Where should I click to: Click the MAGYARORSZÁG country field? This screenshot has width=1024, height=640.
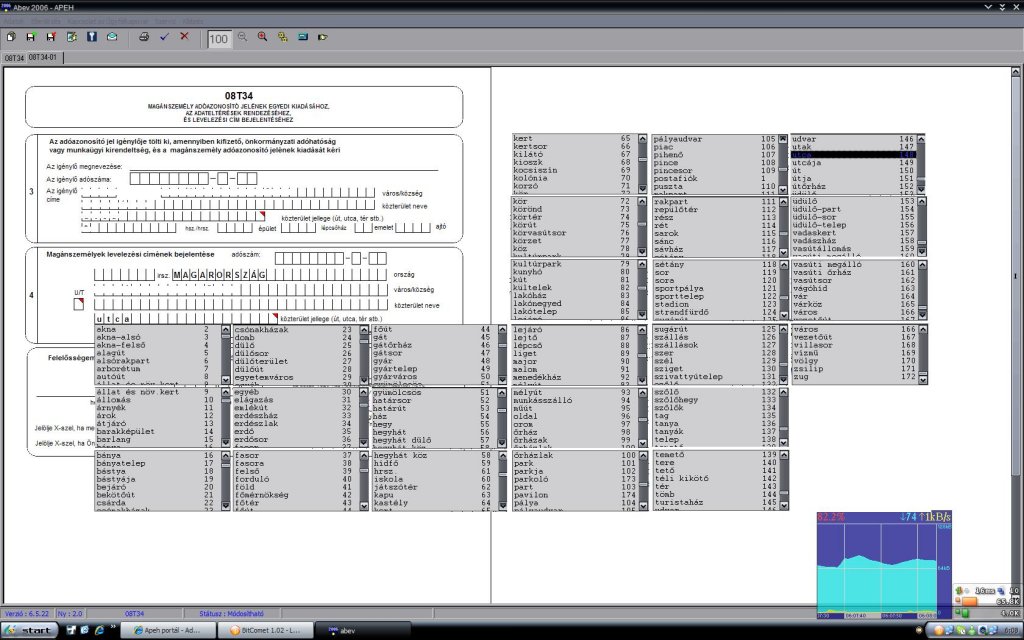[x=280, y=275]
